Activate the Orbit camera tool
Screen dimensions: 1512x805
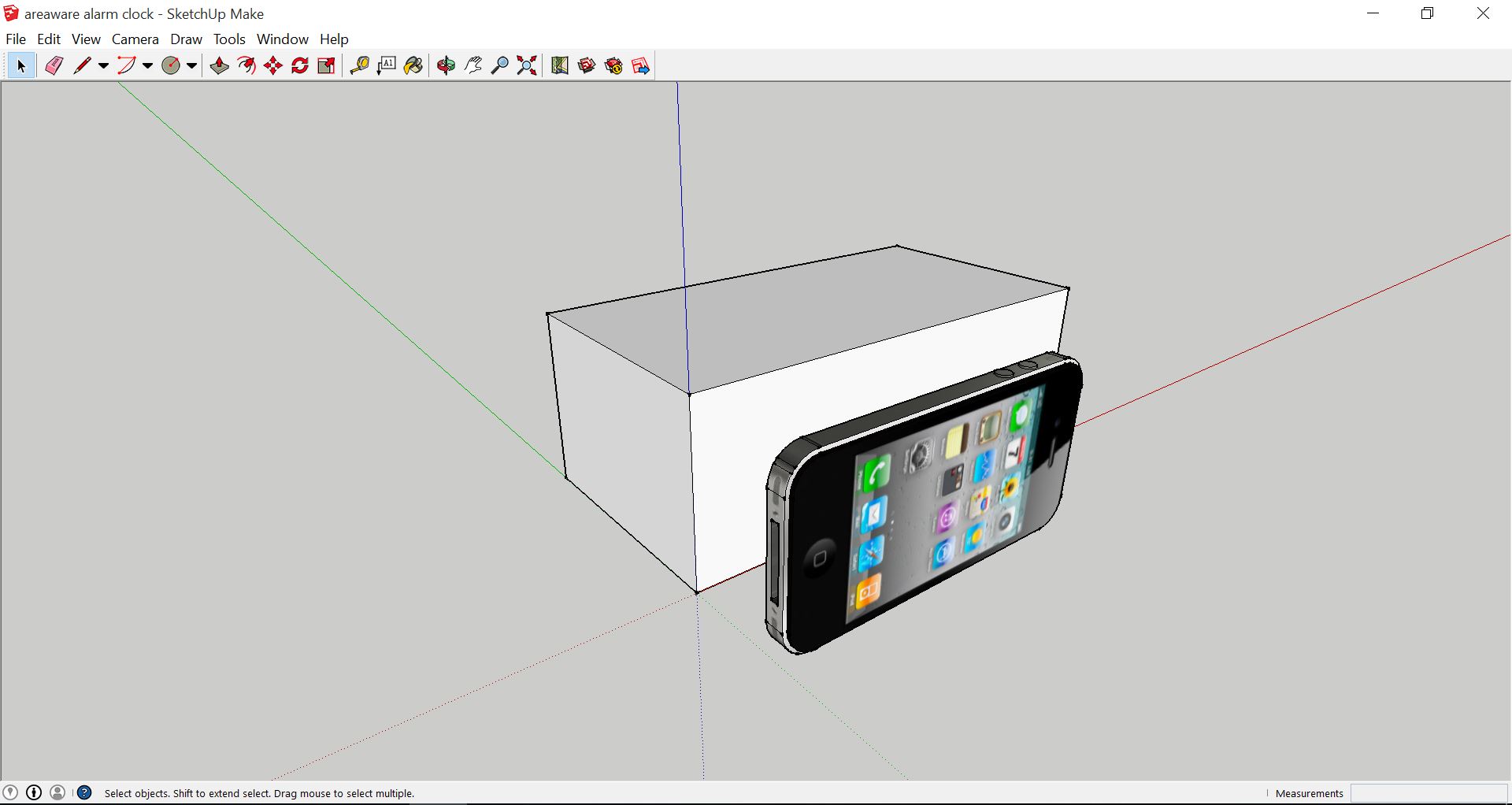pyautogui.click(x=447, y=66)
